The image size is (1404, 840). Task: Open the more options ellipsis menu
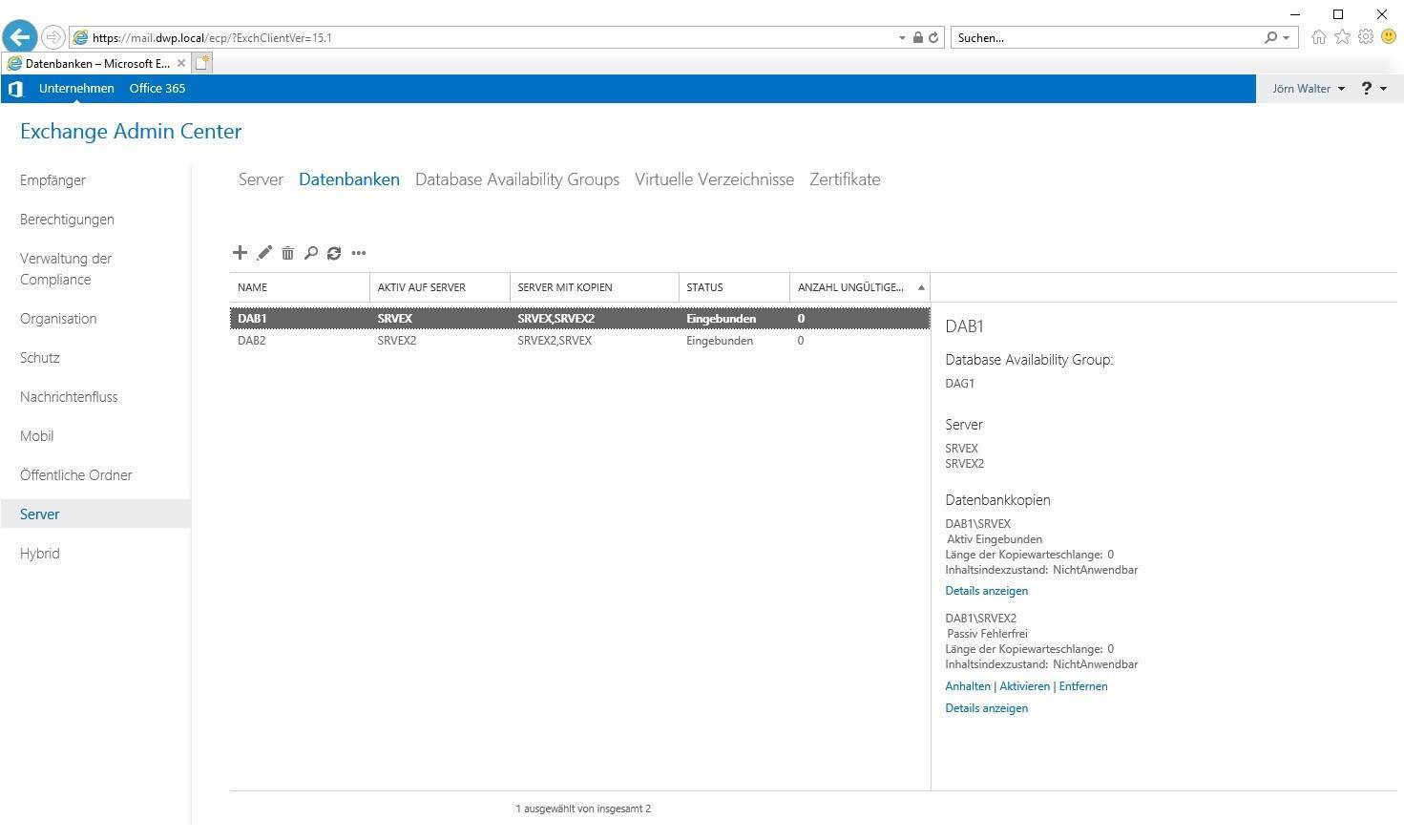point(359,253)
